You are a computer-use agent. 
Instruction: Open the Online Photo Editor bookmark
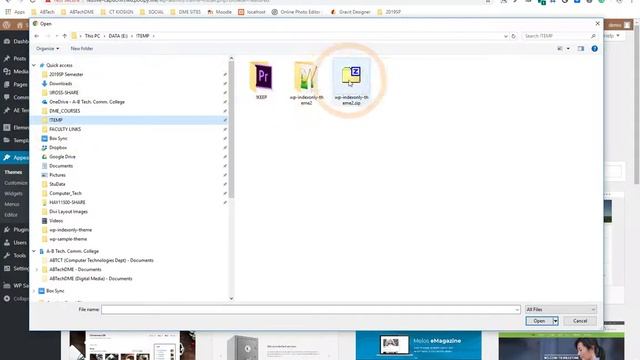click(x=296, y=12)
